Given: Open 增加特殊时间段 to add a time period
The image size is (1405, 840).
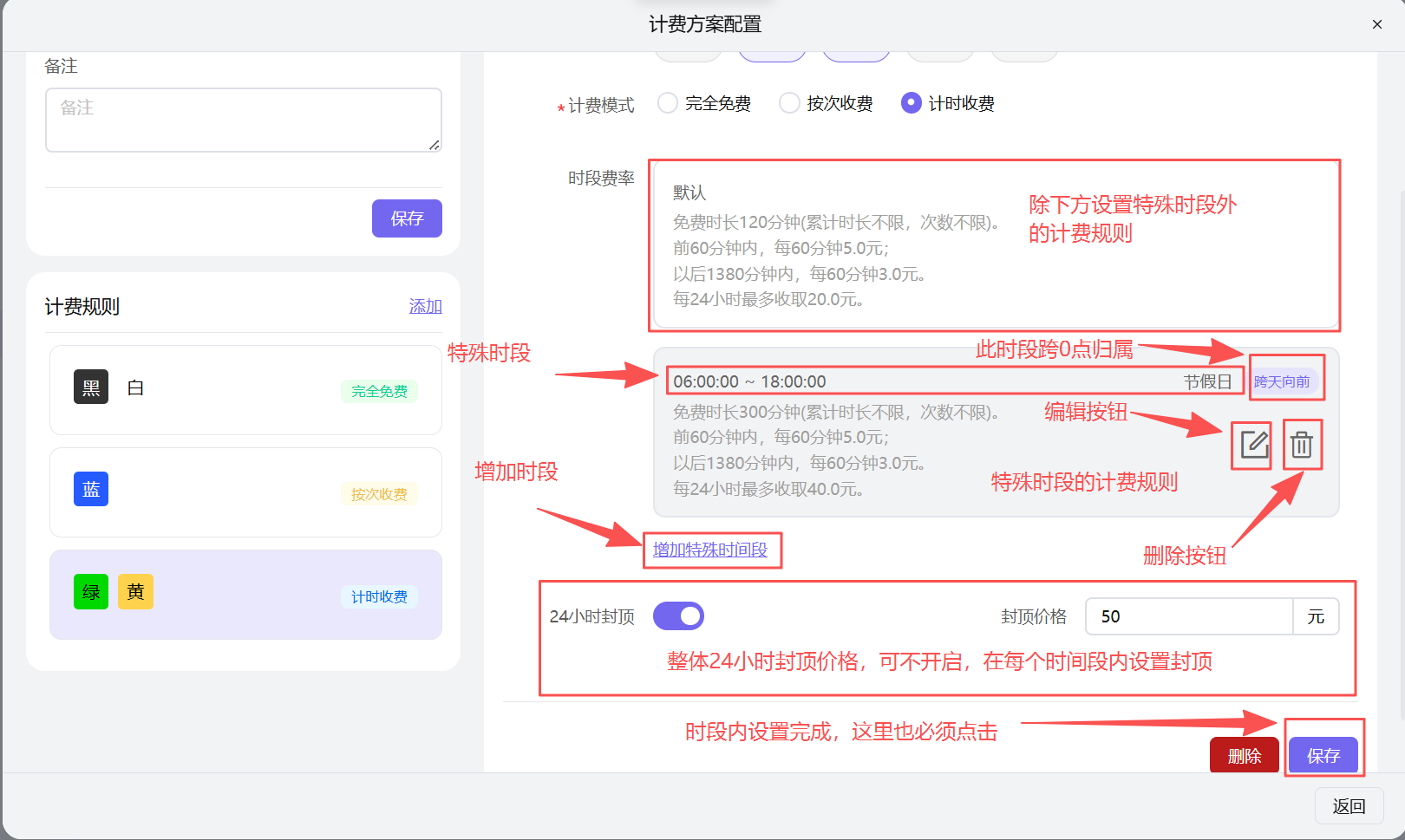Looking at the screenshot, I should click(x=712, y=550).
